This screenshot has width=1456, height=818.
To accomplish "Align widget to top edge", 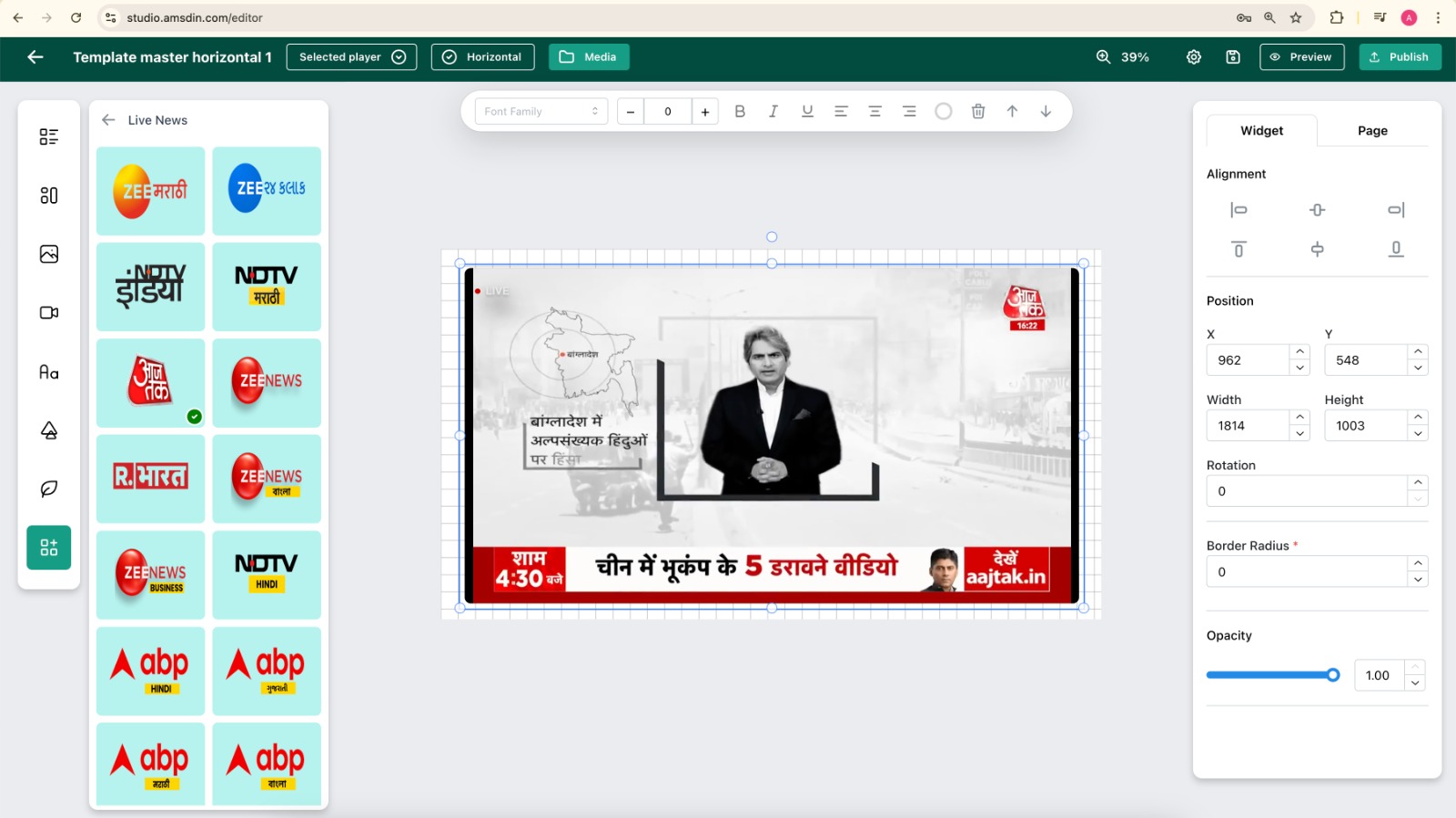I will [1239, 249].
